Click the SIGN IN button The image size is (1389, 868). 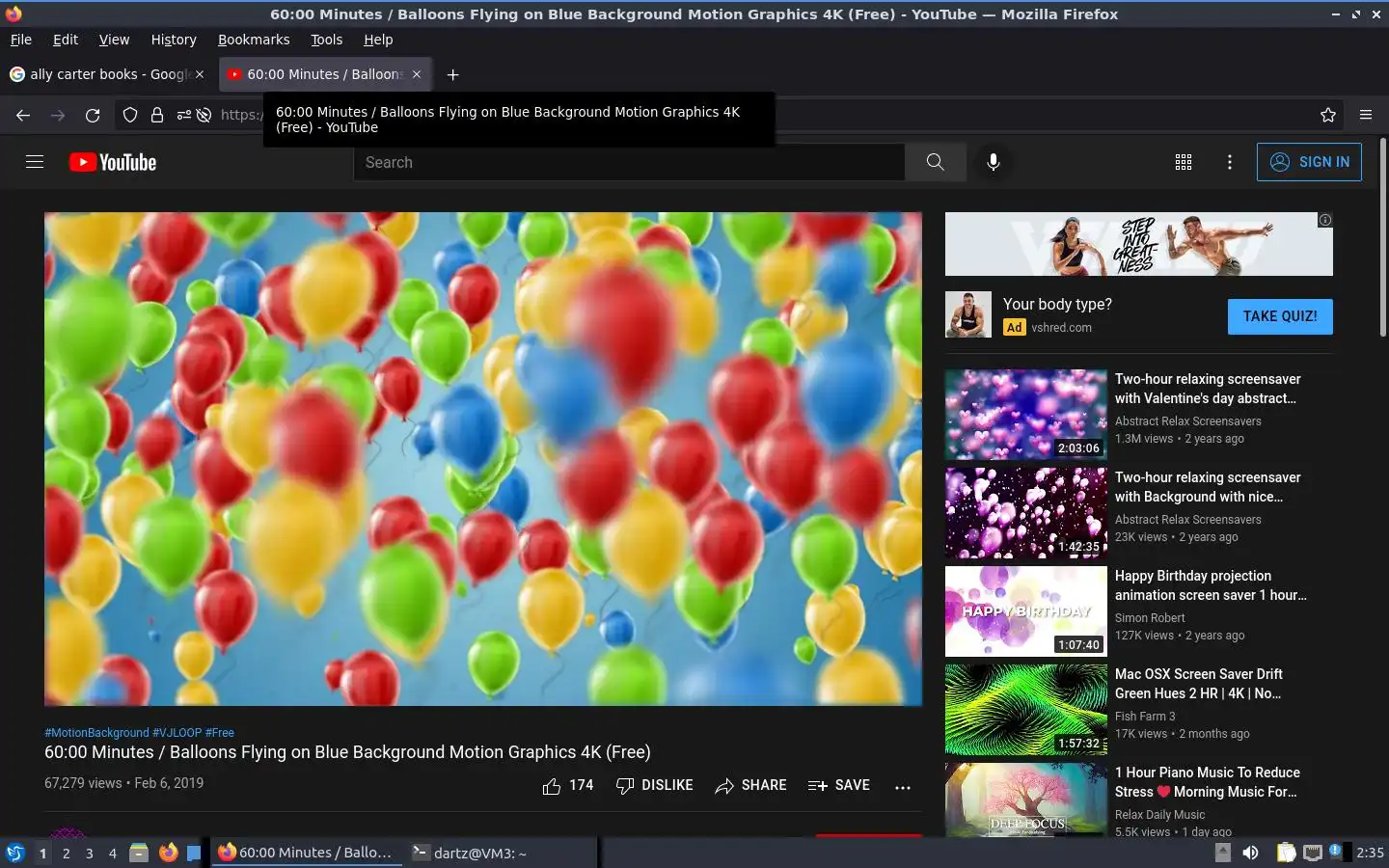click(x=1309, y=162)
